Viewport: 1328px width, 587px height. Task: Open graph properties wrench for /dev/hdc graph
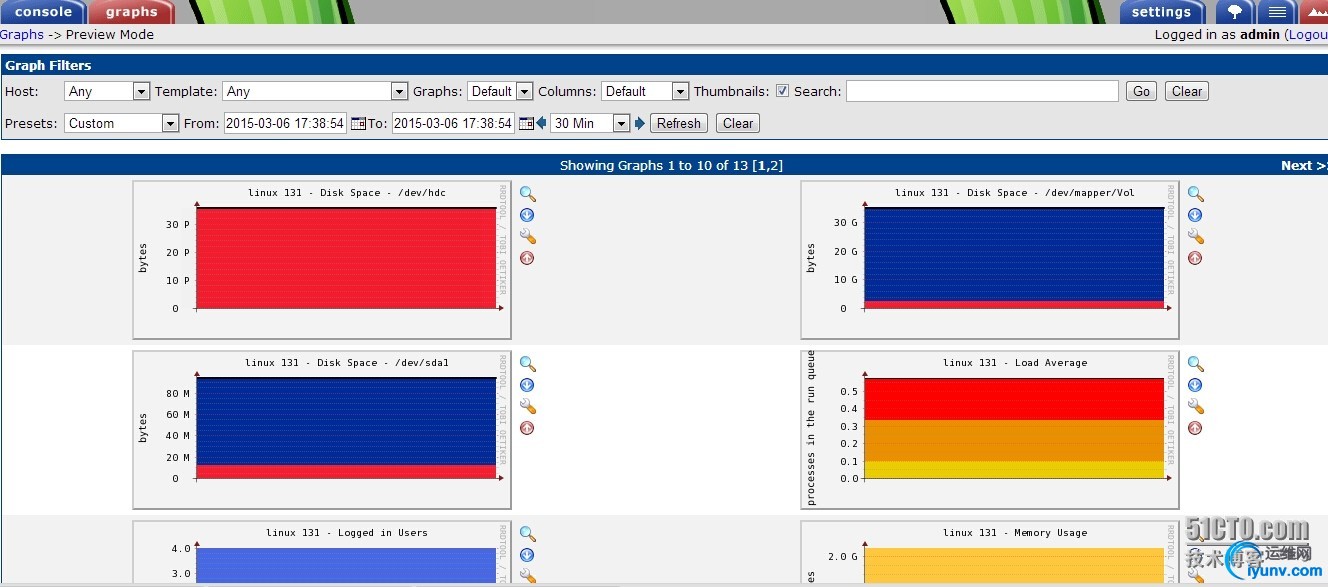[528, 237]
